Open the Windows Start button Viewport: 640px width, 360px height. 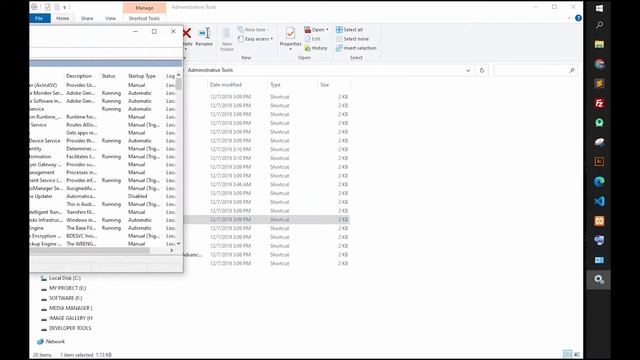[599, 8]
